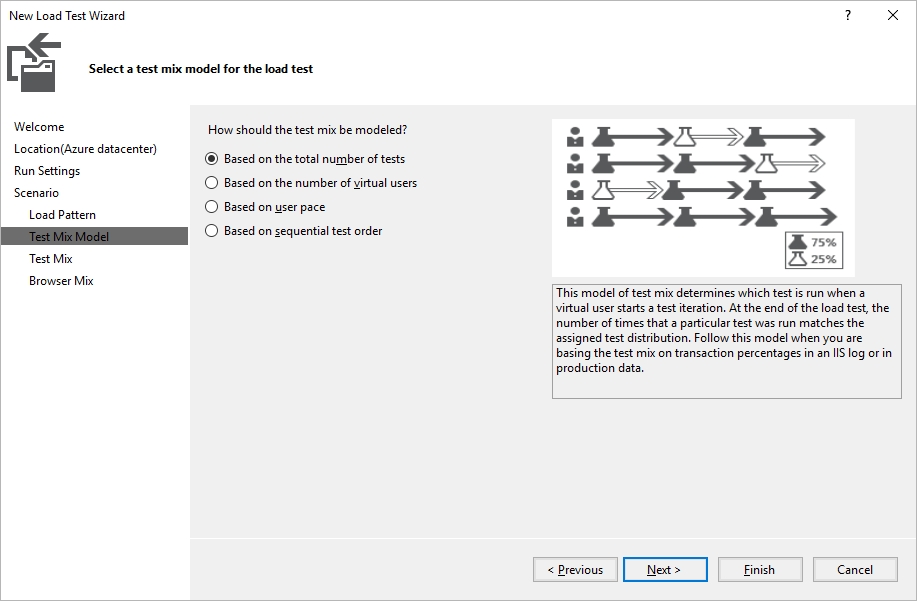This screenshot has height=601, width=917.
Task: Choose Based on user pace option
Action: pos(265,207)
